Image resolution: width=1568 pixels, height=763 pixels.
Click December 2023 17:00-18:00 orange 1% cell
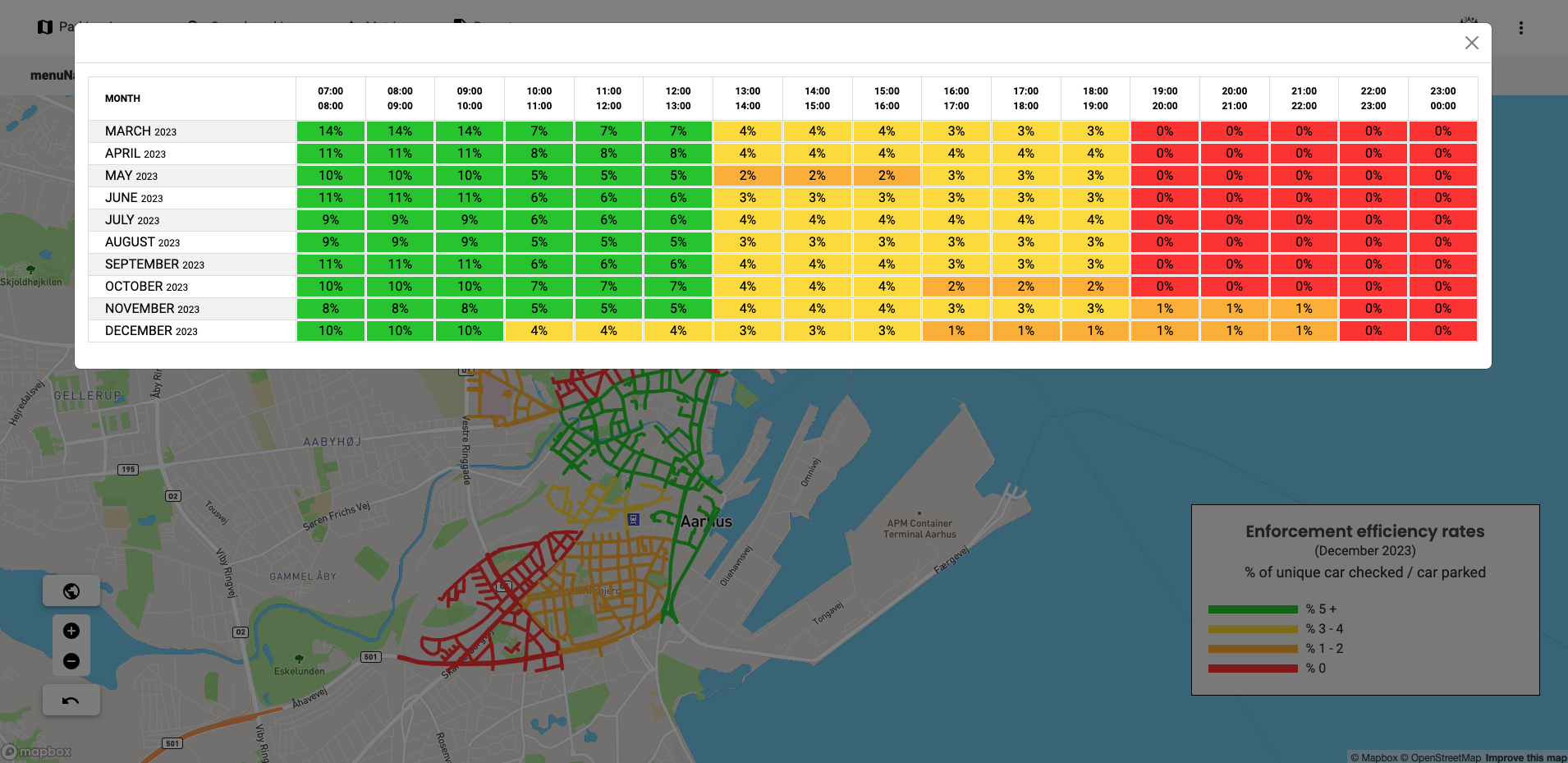coord(1026,331)
